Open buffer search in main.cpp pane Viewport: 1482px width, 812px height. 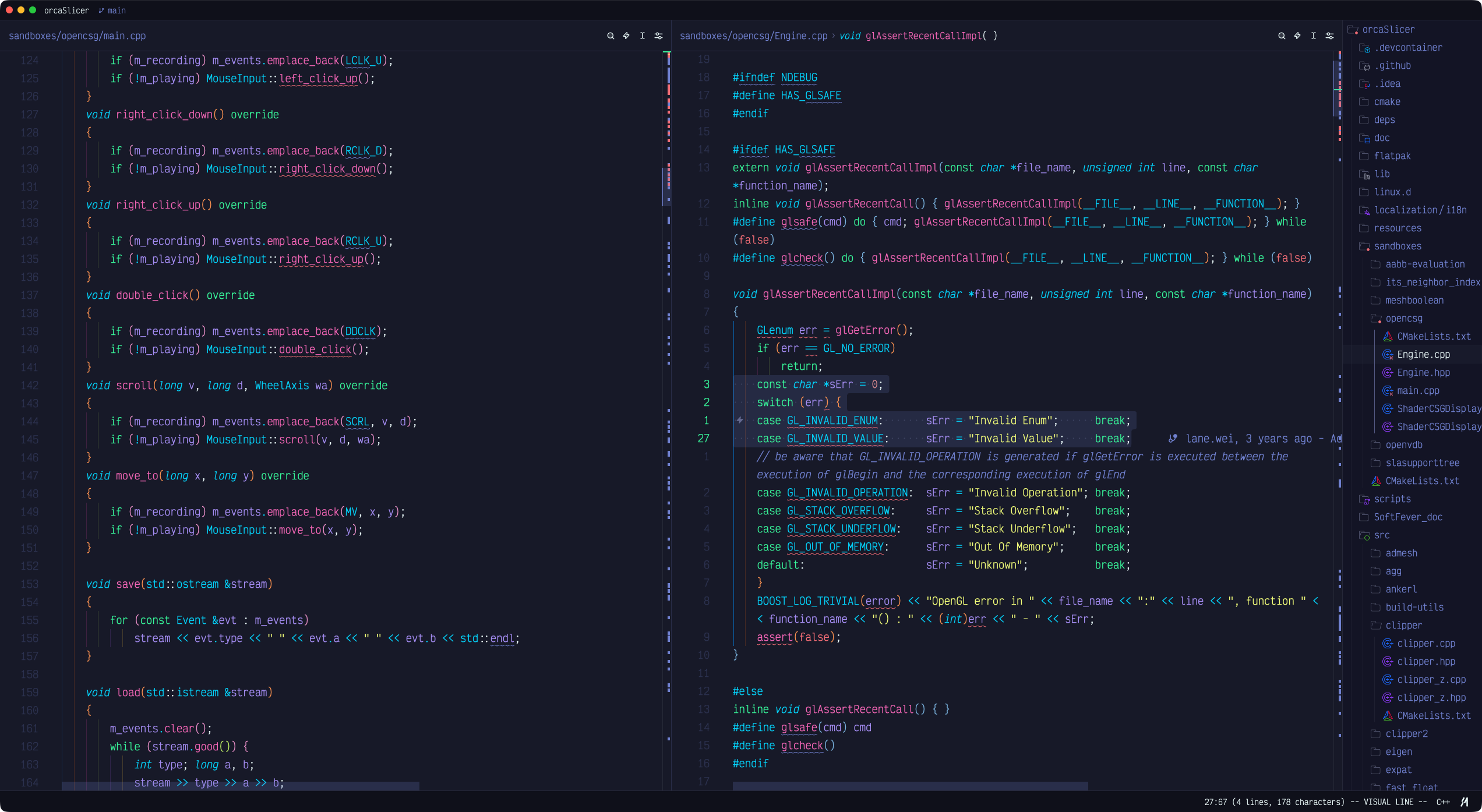coord(611,36)
